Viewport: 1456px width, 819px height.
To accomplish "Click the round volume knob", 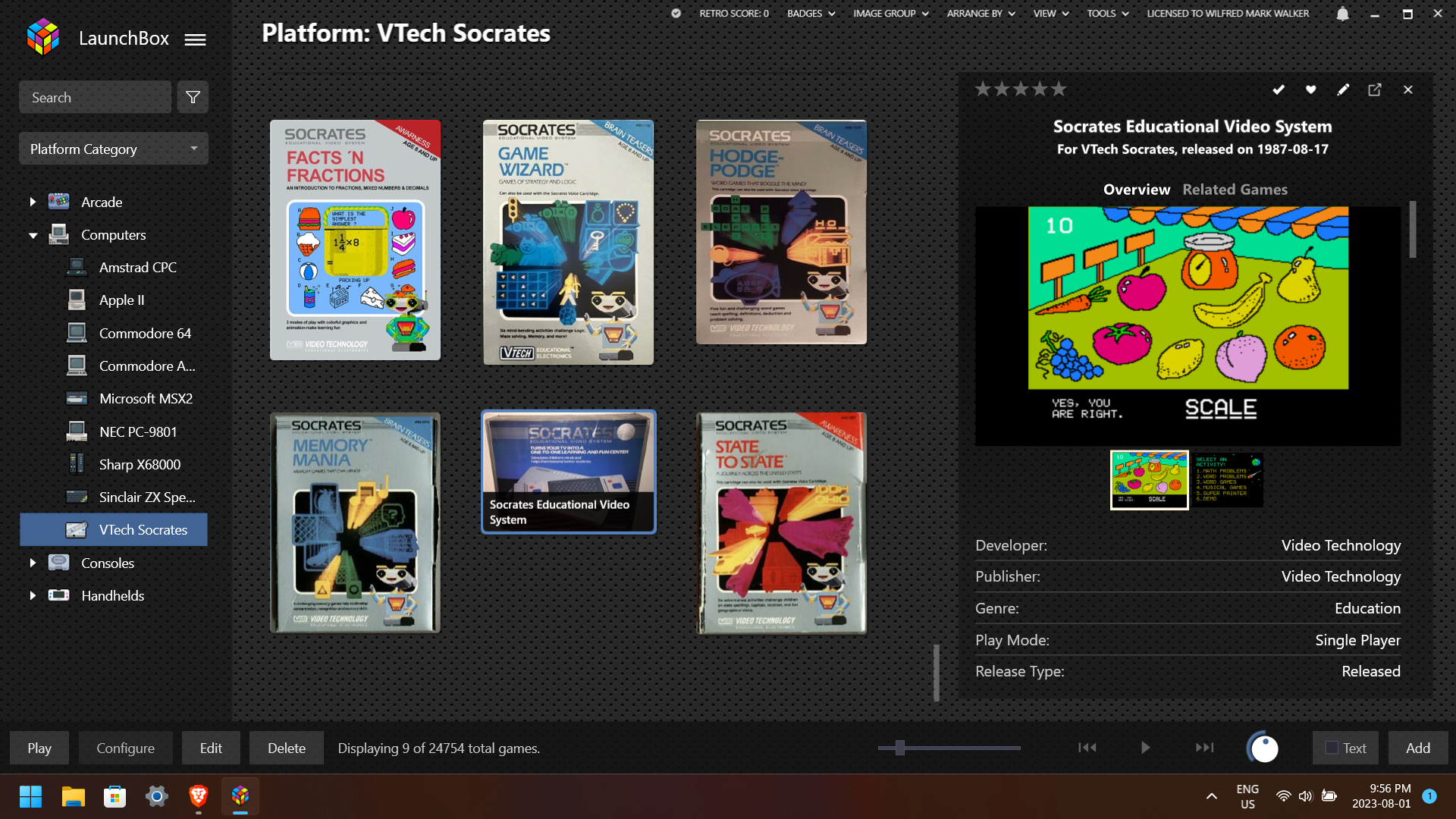I will click(1263, 748).
